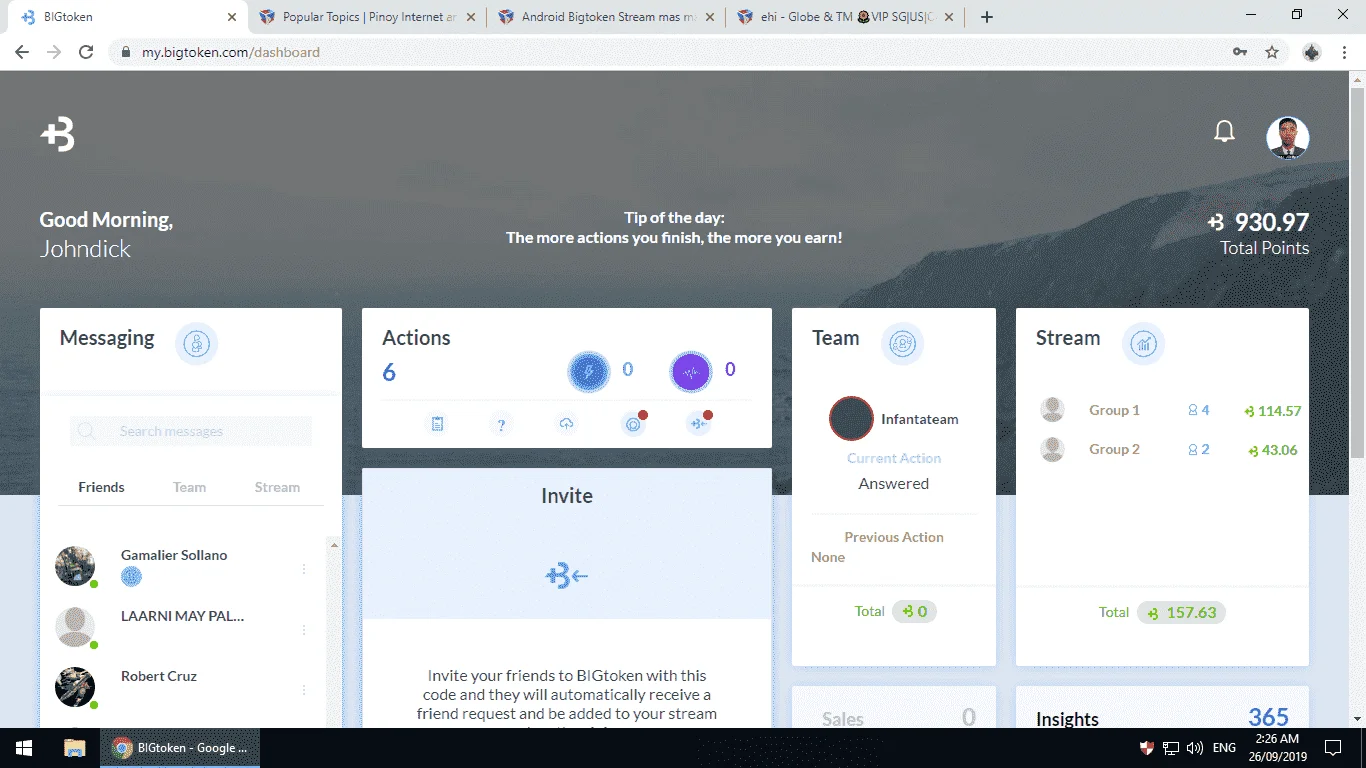Click the Actions count 6
1366x768 pixels.
click(389, 373)
